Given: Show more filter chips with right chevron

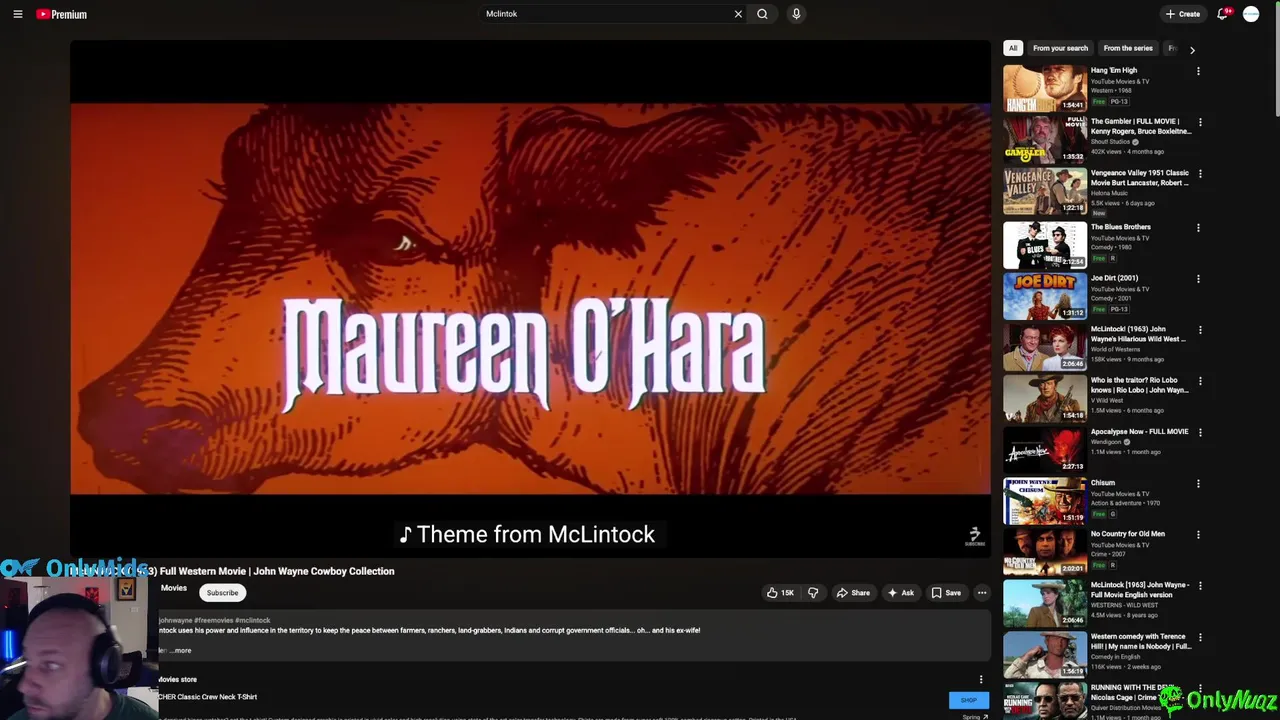Looking at the screenshot, I should [1192, 49].
